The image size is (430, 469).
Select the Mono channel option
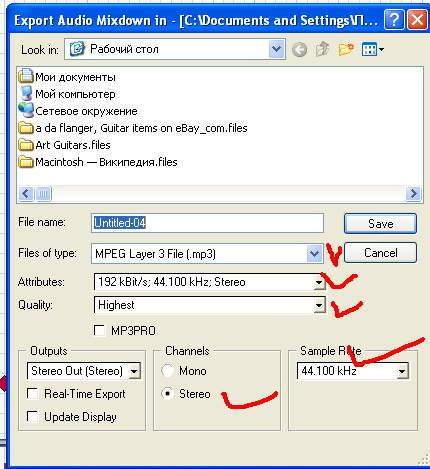click(x=167, y=371)
